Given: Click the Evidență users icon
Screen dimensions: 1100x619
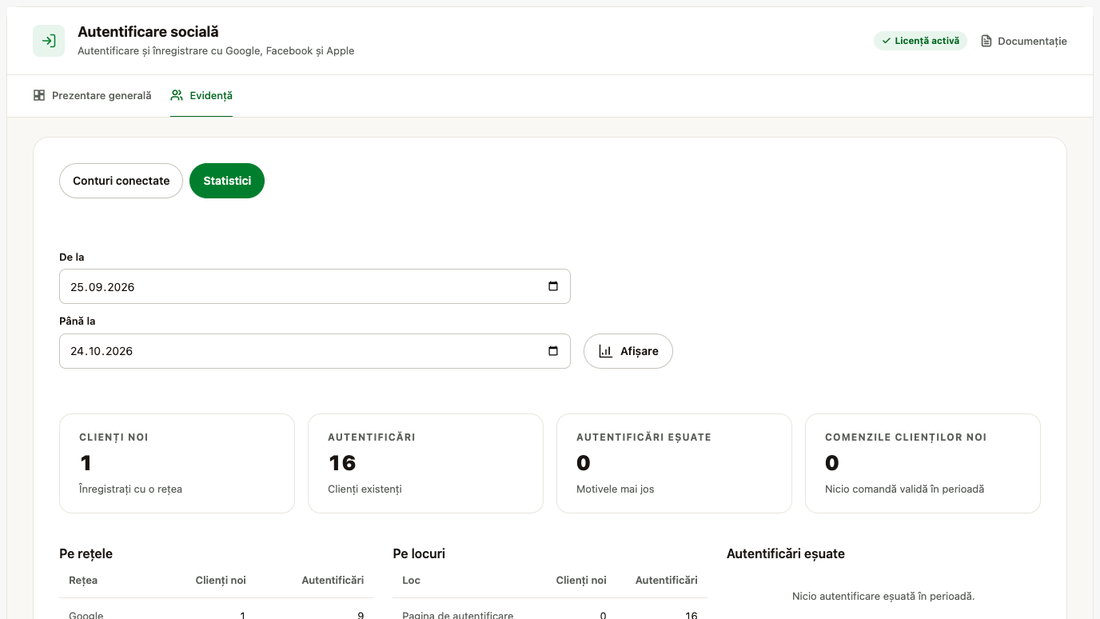Looking at the screenshot, I should [177, 95].
